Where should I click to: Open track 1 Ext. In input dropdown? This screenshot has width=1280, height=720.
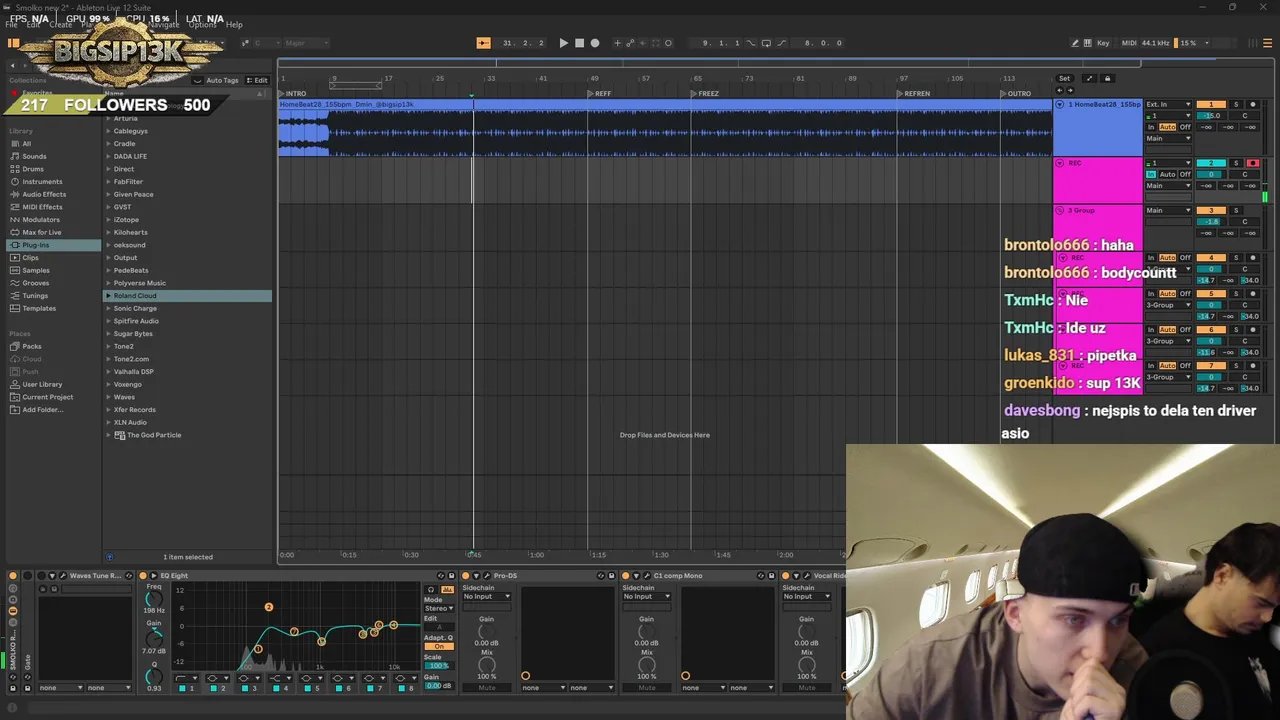(x=1169, y=105)
